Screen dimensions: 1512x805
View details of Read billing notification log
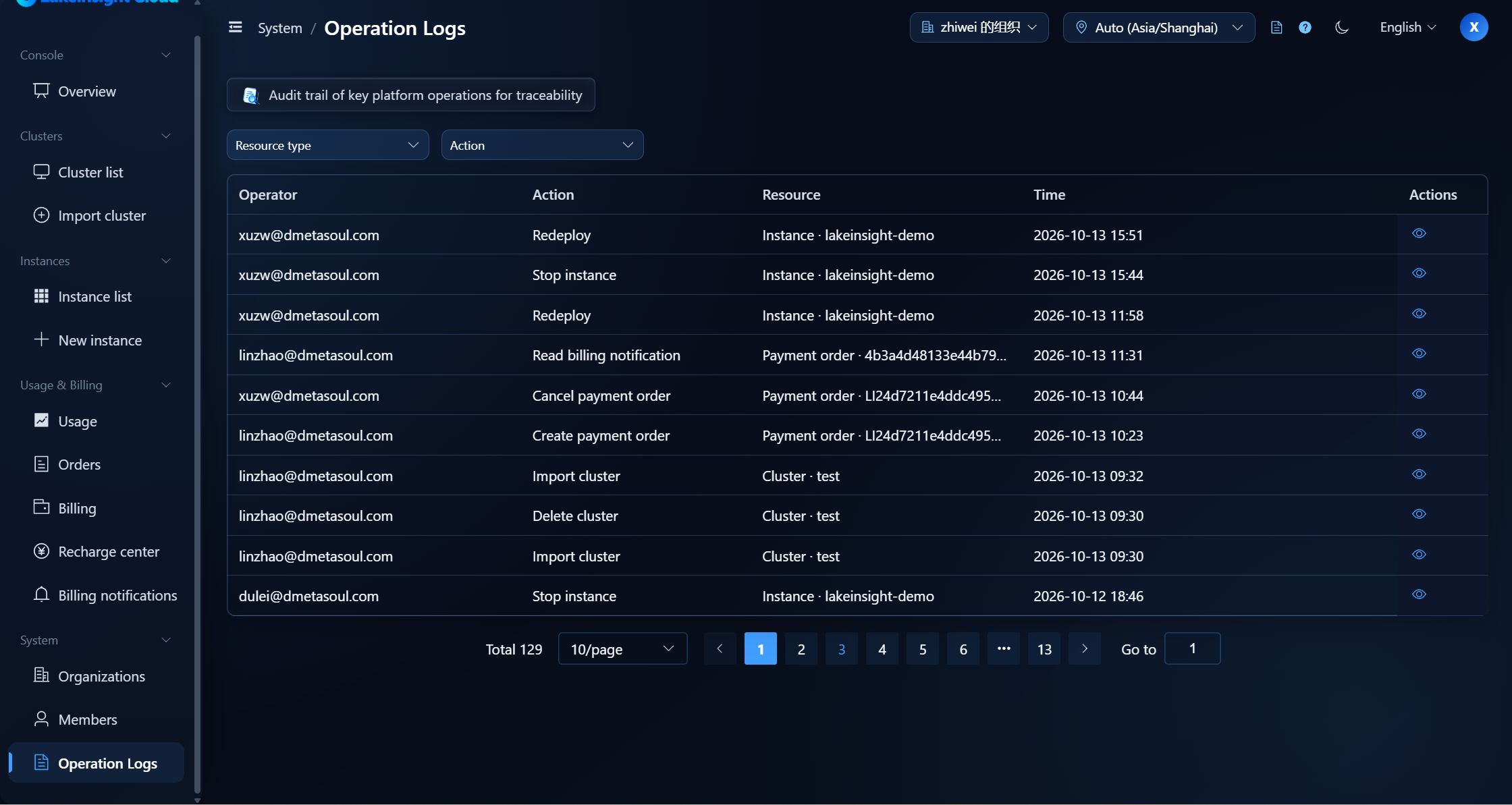click(1419, 354)
